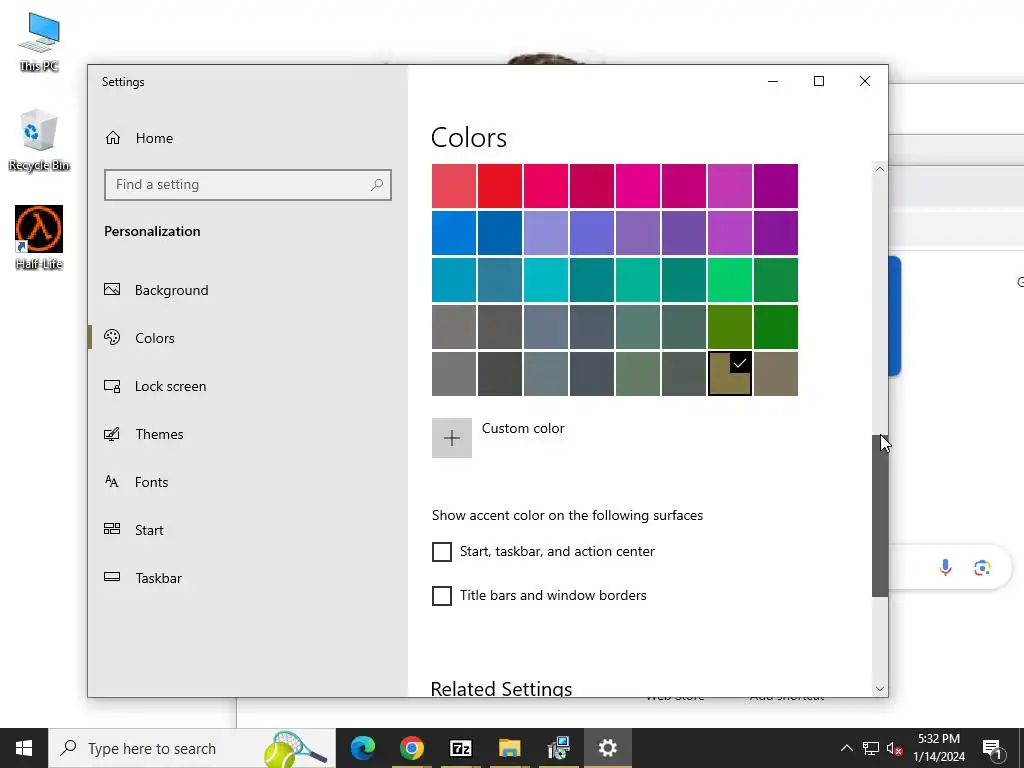Launch Microsoft Edge from the taskbar
This screenshot has width=1024, height=768.
(363, 748)
